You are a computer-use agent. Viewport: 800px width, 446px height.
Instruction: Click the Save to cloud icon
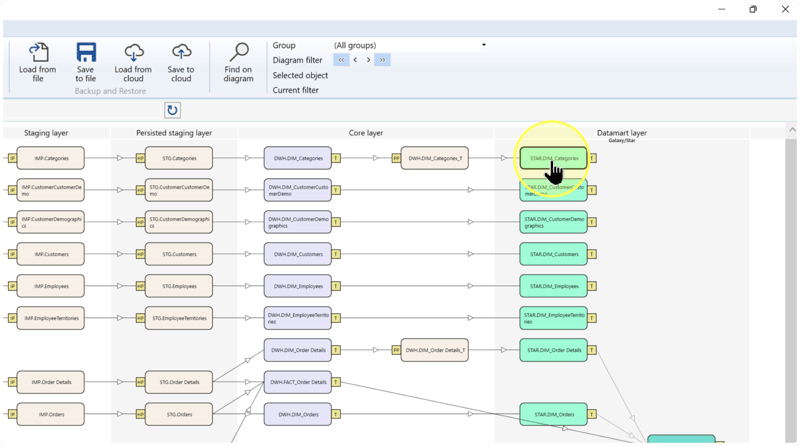pos(181,52)
